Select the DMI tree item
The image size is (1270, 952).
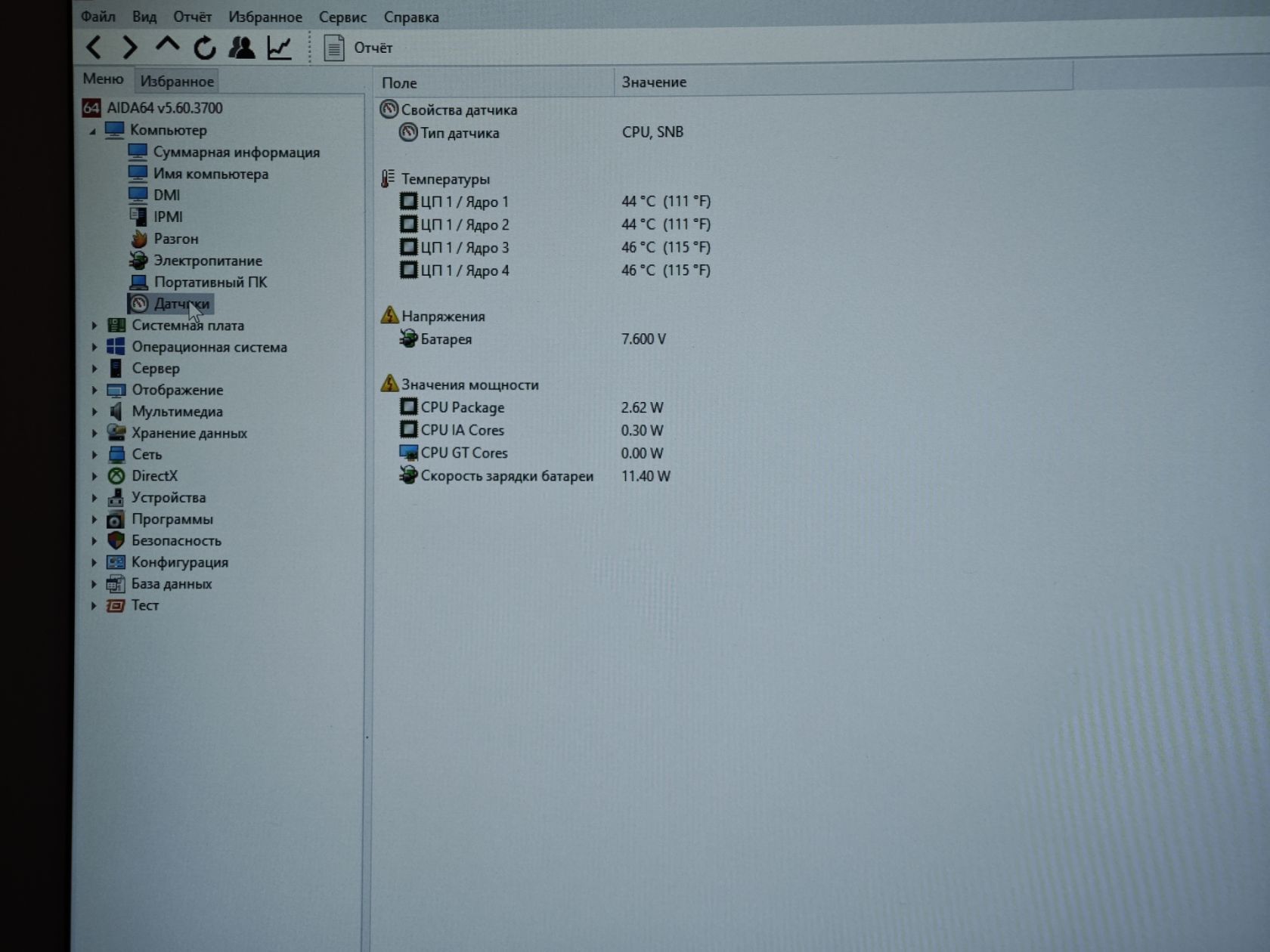click(x=166, y=195)
